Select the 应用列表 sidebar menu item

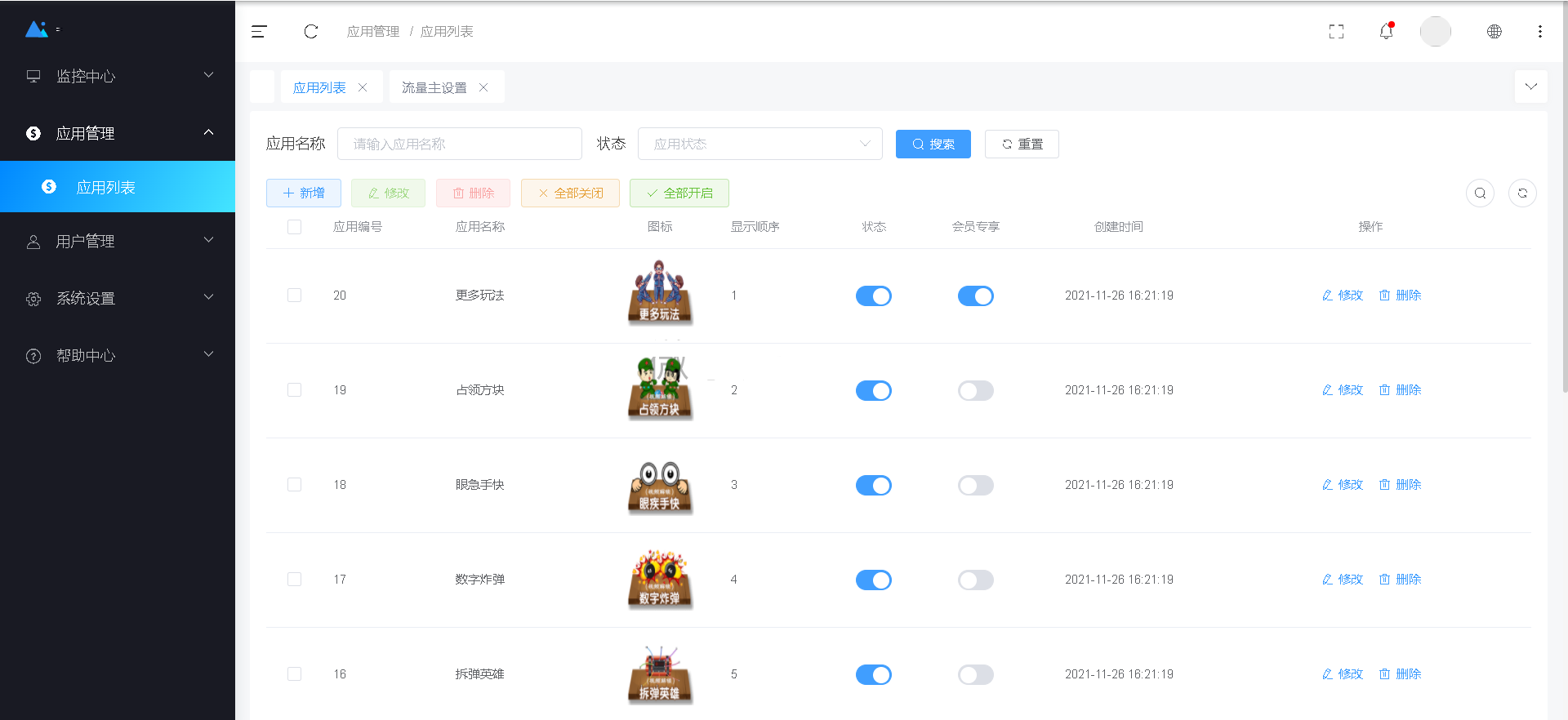[x=118, y=187]
